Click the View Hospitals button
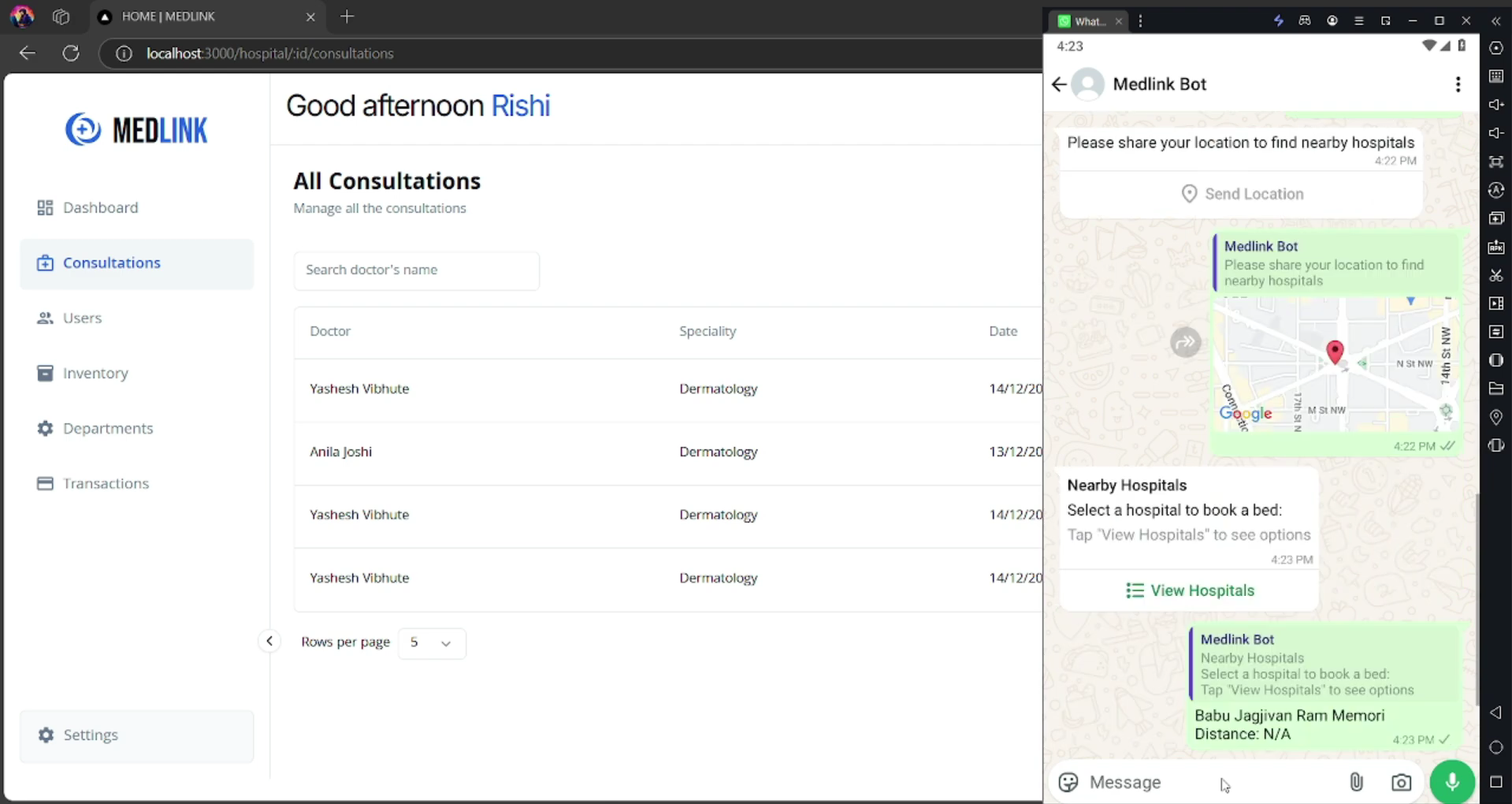Viewport: 1512px width, 804px height. coord(1189,590)
